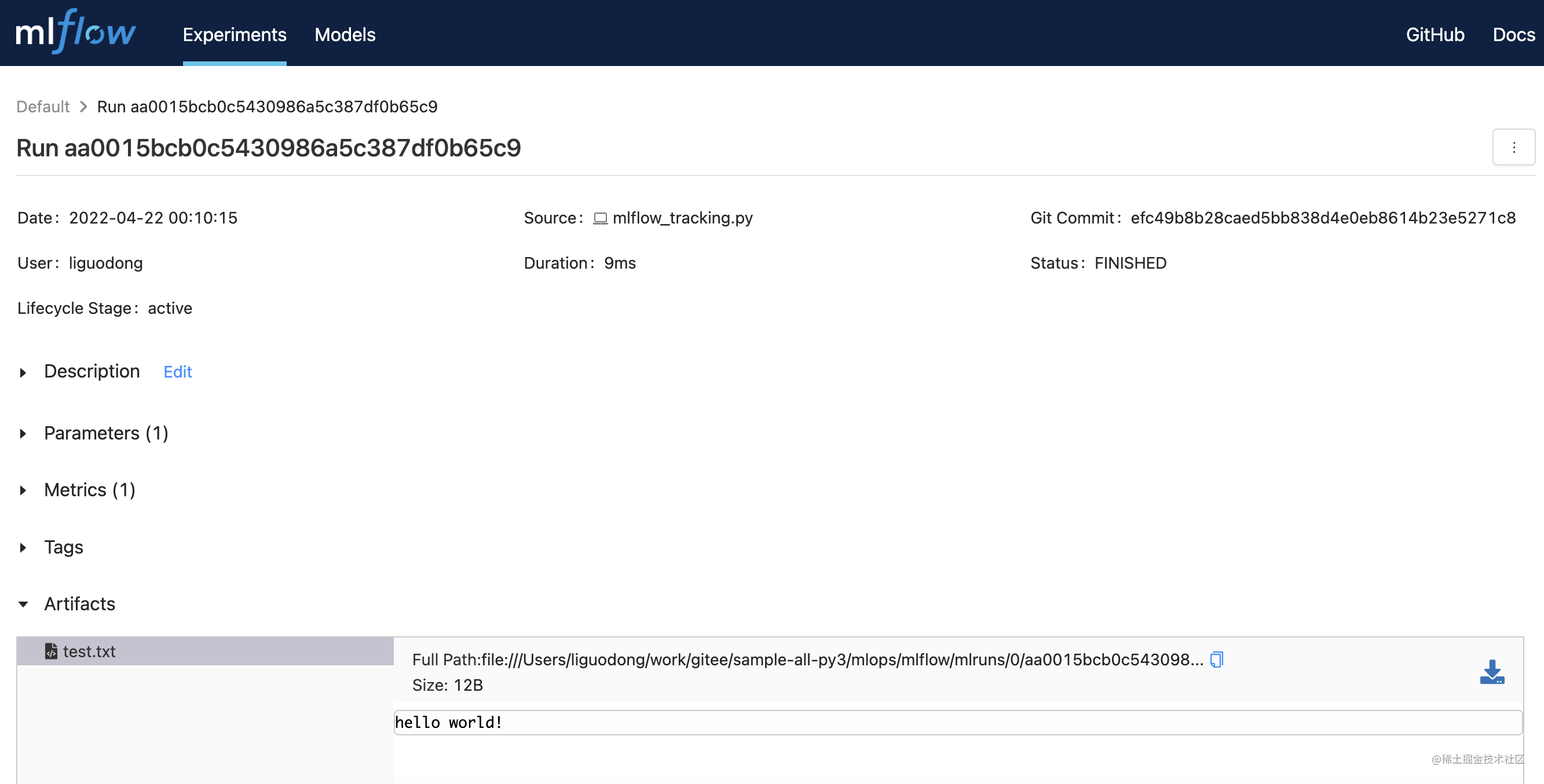Copy the artifact full path
The image size is (1544, 784).
[x=1216, y=660]
